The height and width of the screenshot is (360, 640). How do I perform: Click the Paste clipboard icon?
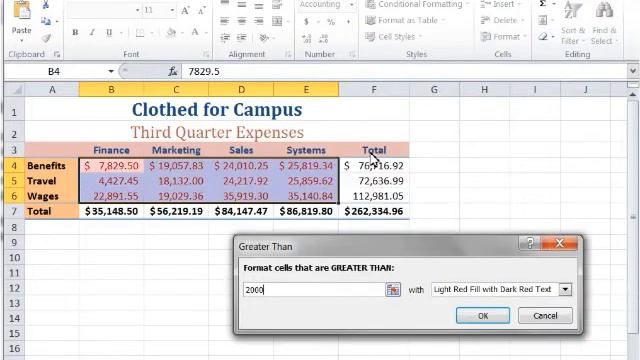tap(22, 10)
